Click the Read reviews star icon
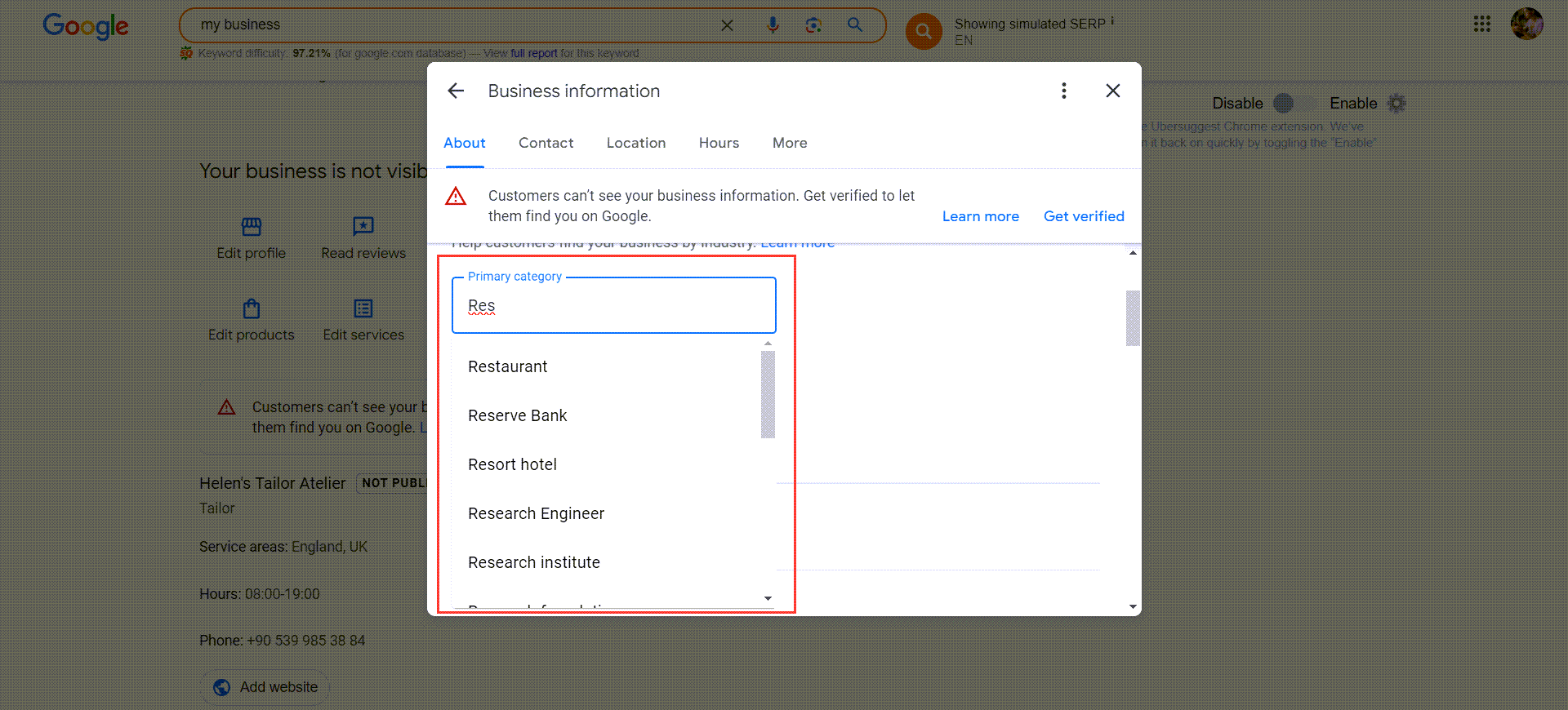Viewport: 1568px width, 710px height. [363, 226]
